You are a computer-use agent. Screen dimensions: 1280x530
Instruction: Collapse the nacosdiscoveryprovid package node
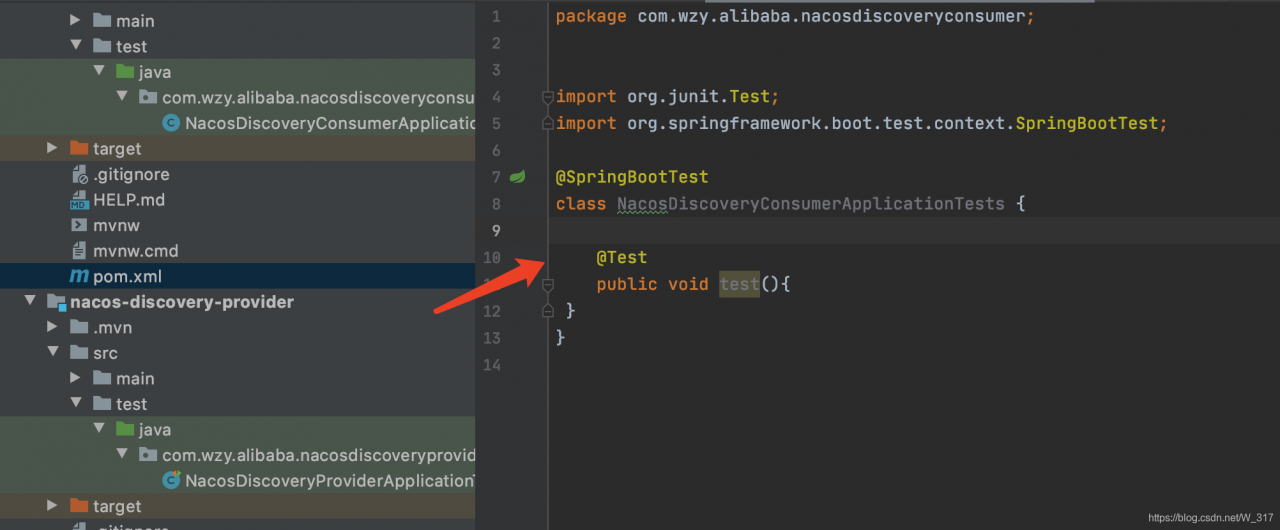121,455
